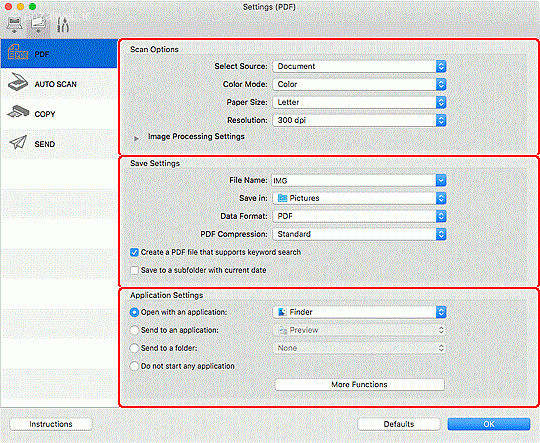540x443 pixels.
Task: Click the disabled None folder dropdown
Action: (x=359, y=348)
